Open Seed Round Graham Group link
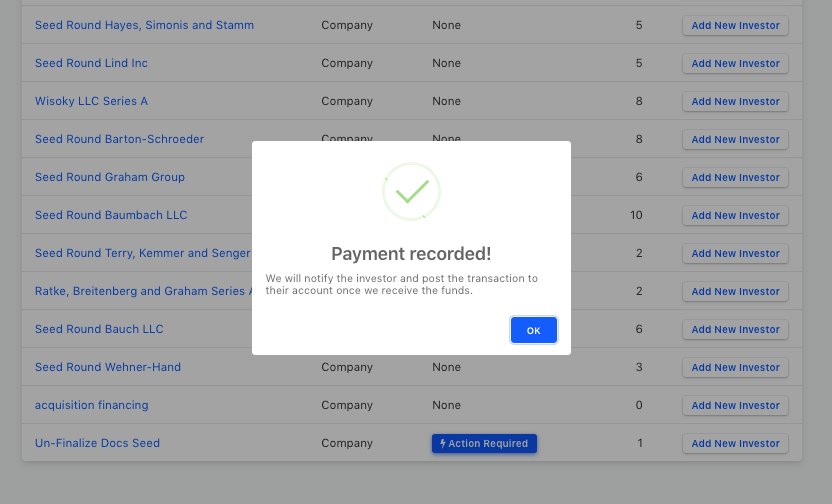The image size is (832, 504). [110, 177]
